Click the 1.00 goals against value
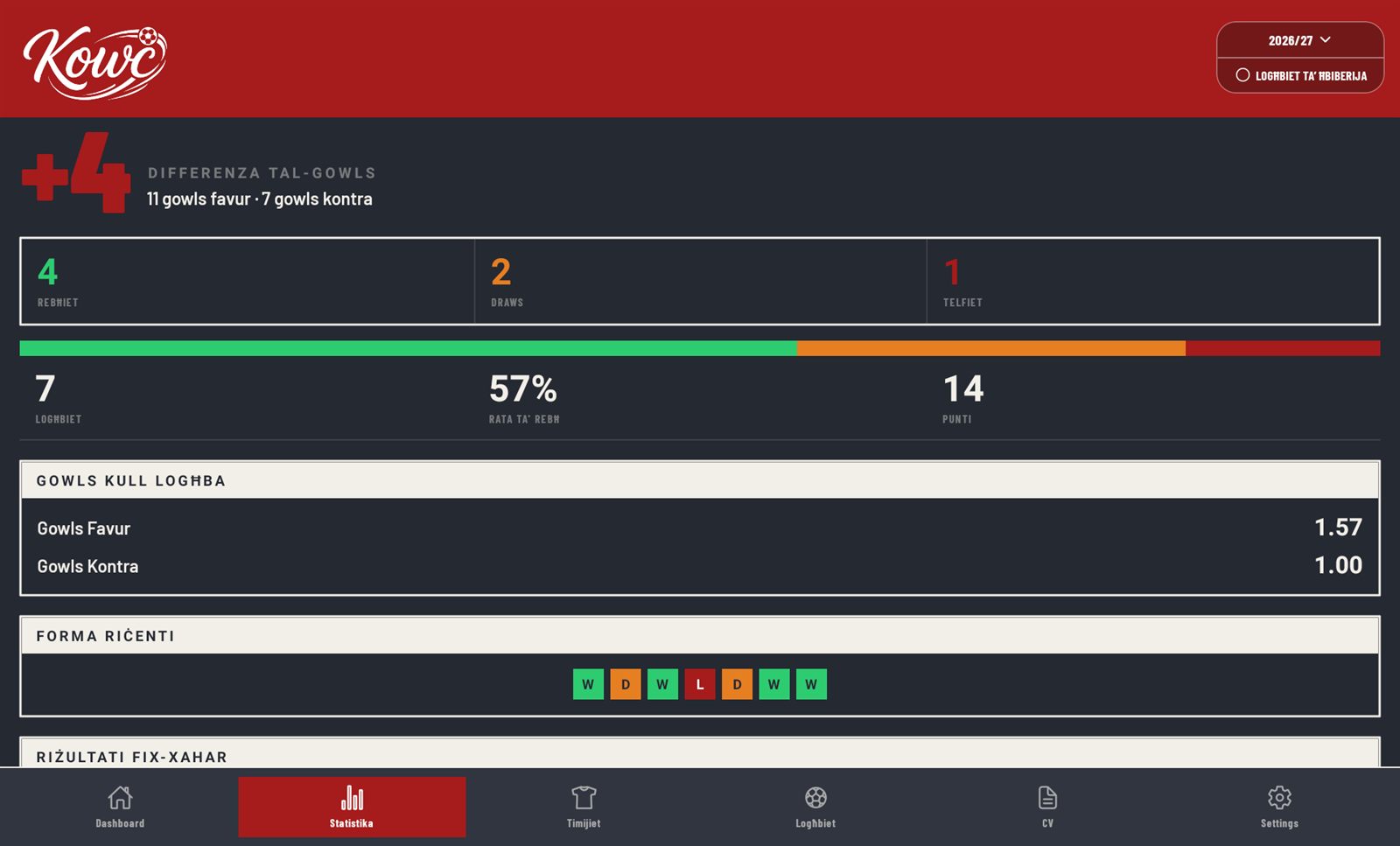Image resolution: width=1400 pixels, height=846 pixels. (1338, 564)
